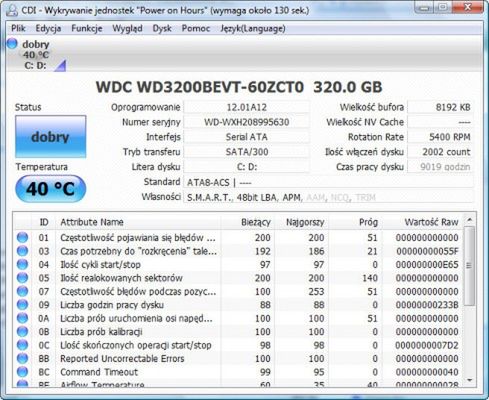
Task: Click the firmware field 12.01A12
Action: pyautogui.click(x=247, y=107)
